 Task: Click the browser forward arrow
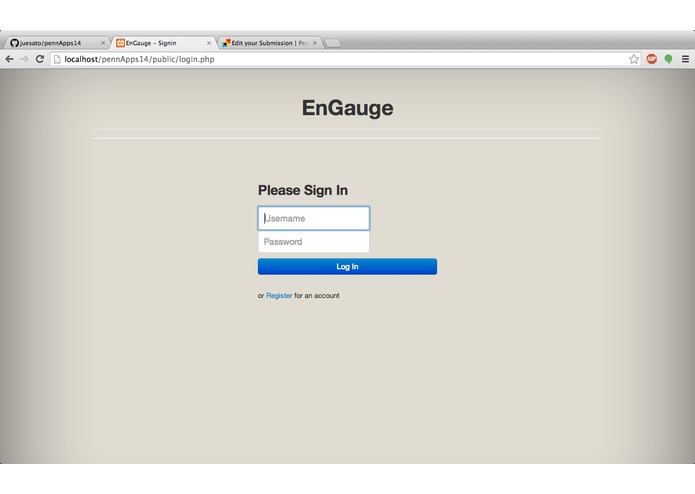click(x=24, y=59)
